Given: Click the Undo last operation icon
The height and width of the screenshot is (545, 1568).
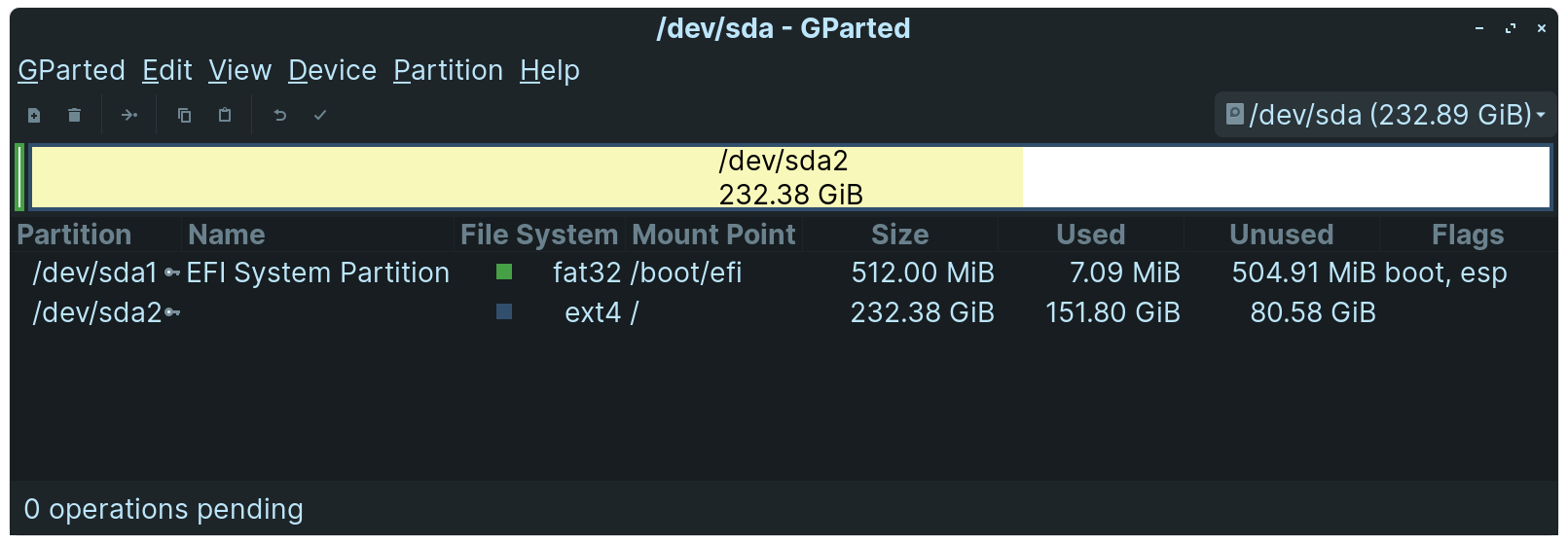Looking at the screenshot, I should click(x=280, y=116).
